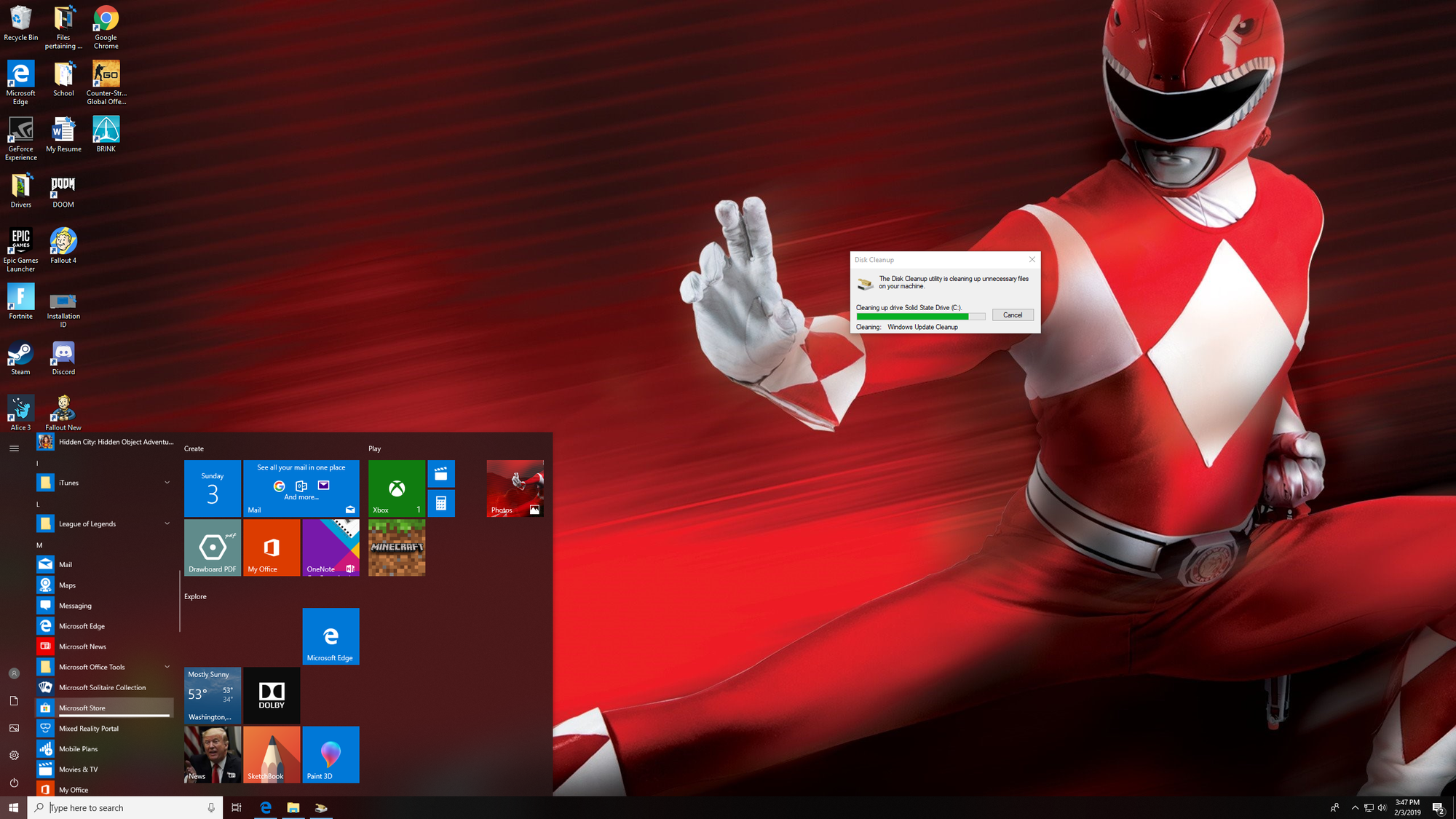1456x819 pixels.
Task: Open Hidden City app entry
Action: point(105,442)
